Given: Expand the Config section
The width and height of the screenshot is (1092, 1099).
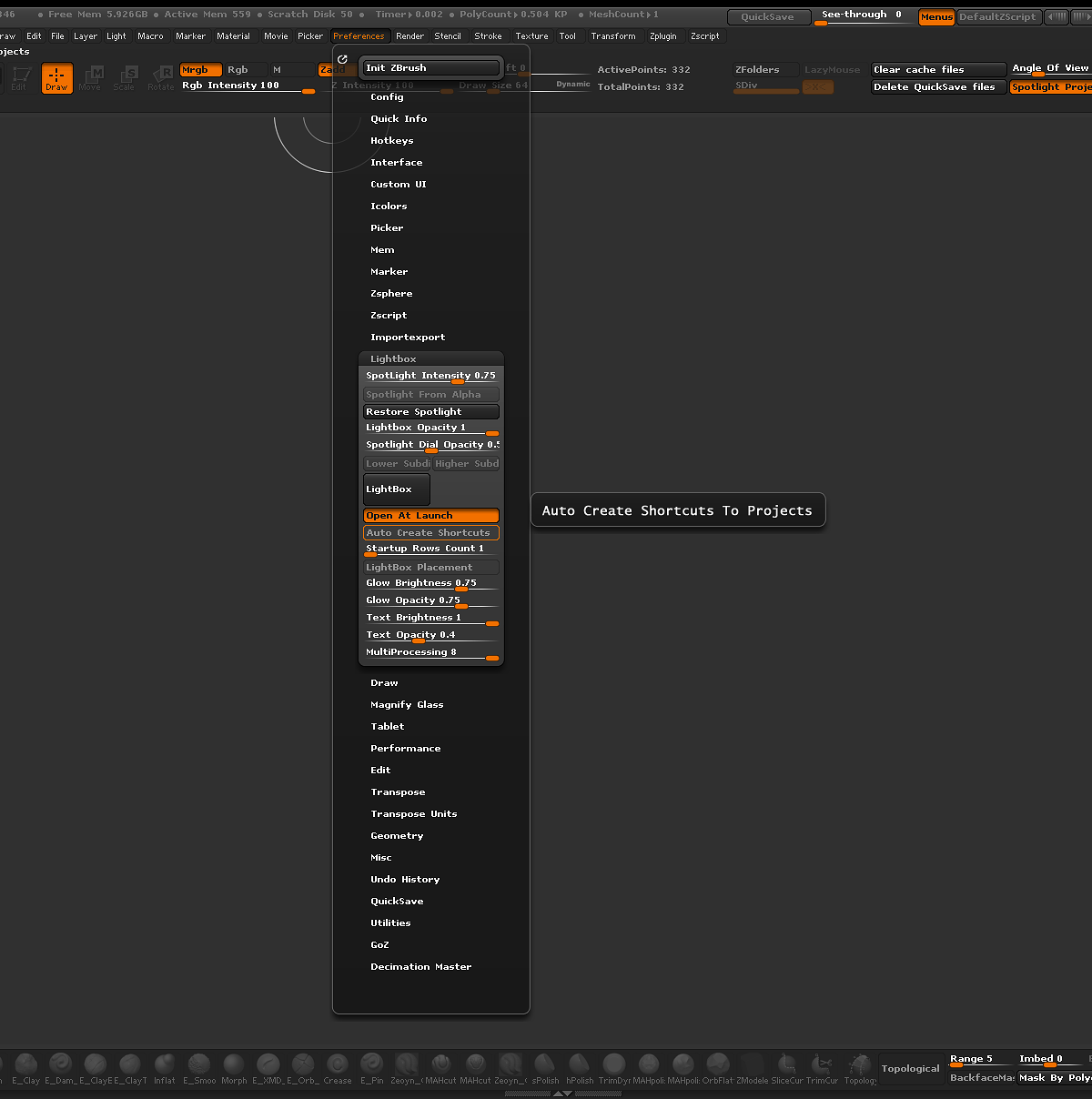Looking at the screenshot, I should point(387,97).
